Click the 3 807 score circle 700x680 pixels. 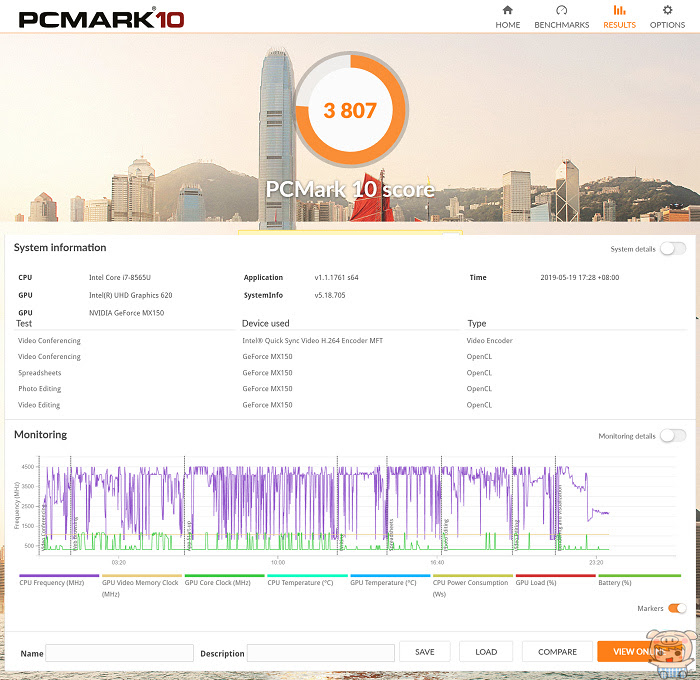350,109
